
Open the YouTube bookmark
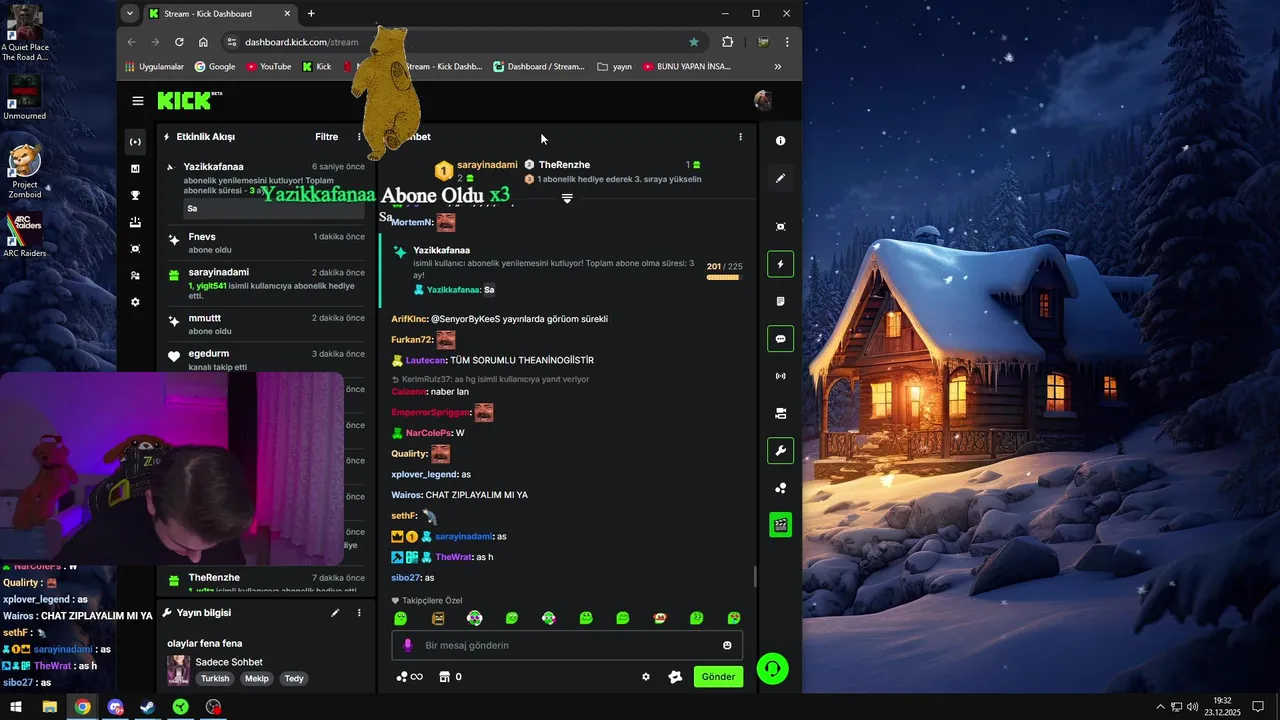tap(268, 67)
